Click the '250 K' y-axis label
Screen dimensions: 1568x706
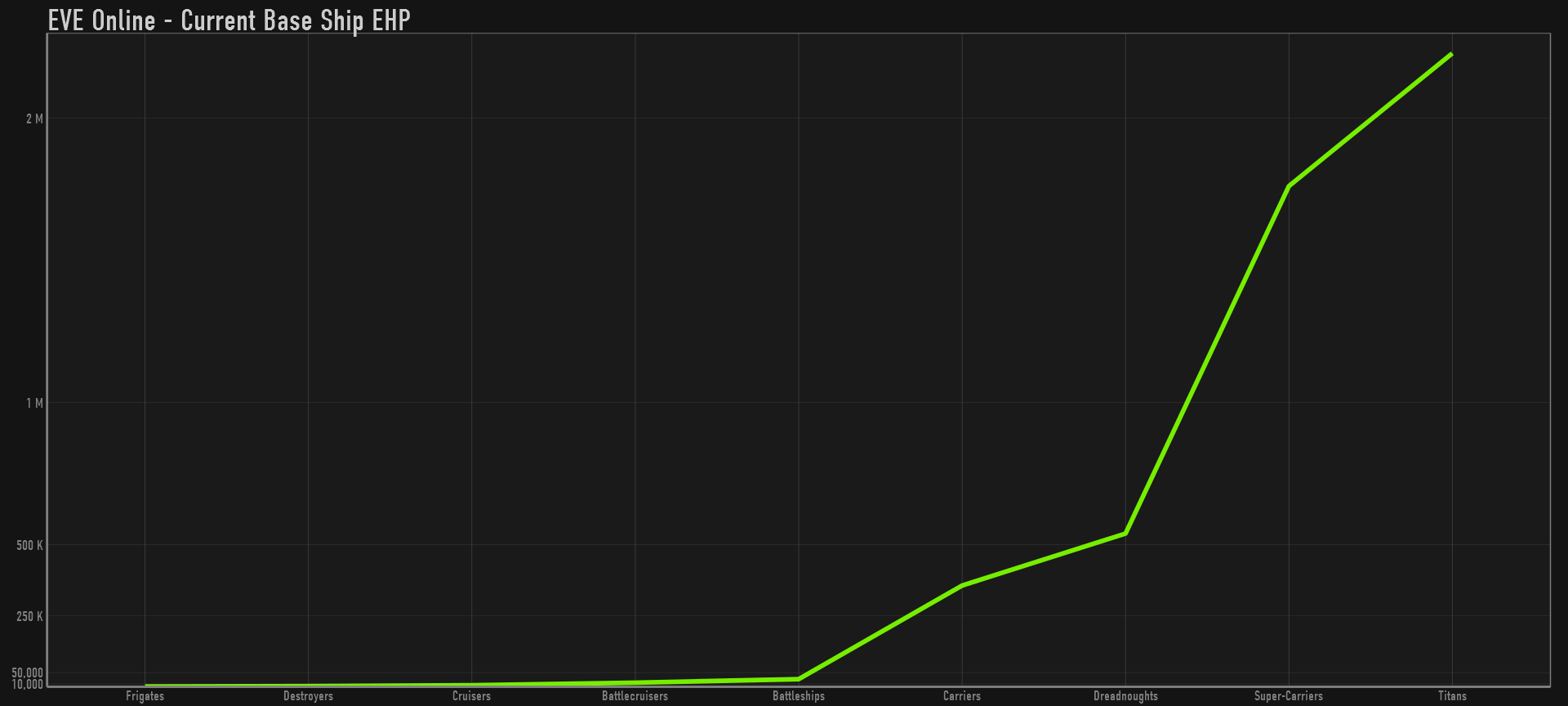point(30,616)
